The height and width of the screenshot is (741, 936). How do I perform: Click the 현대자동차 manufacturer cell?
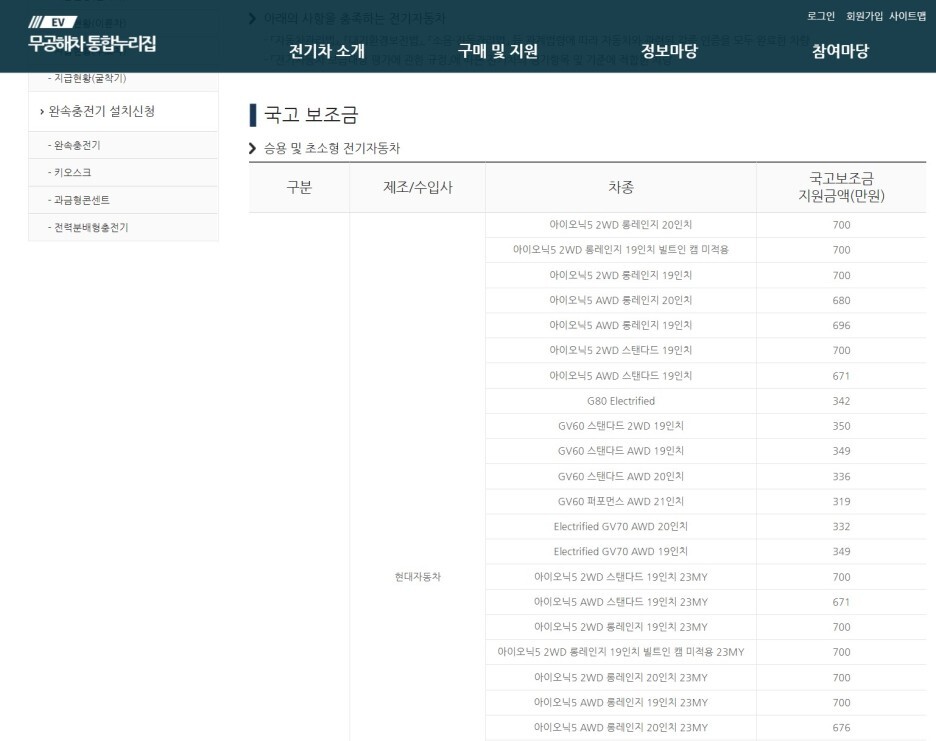(x=418, y=577)
